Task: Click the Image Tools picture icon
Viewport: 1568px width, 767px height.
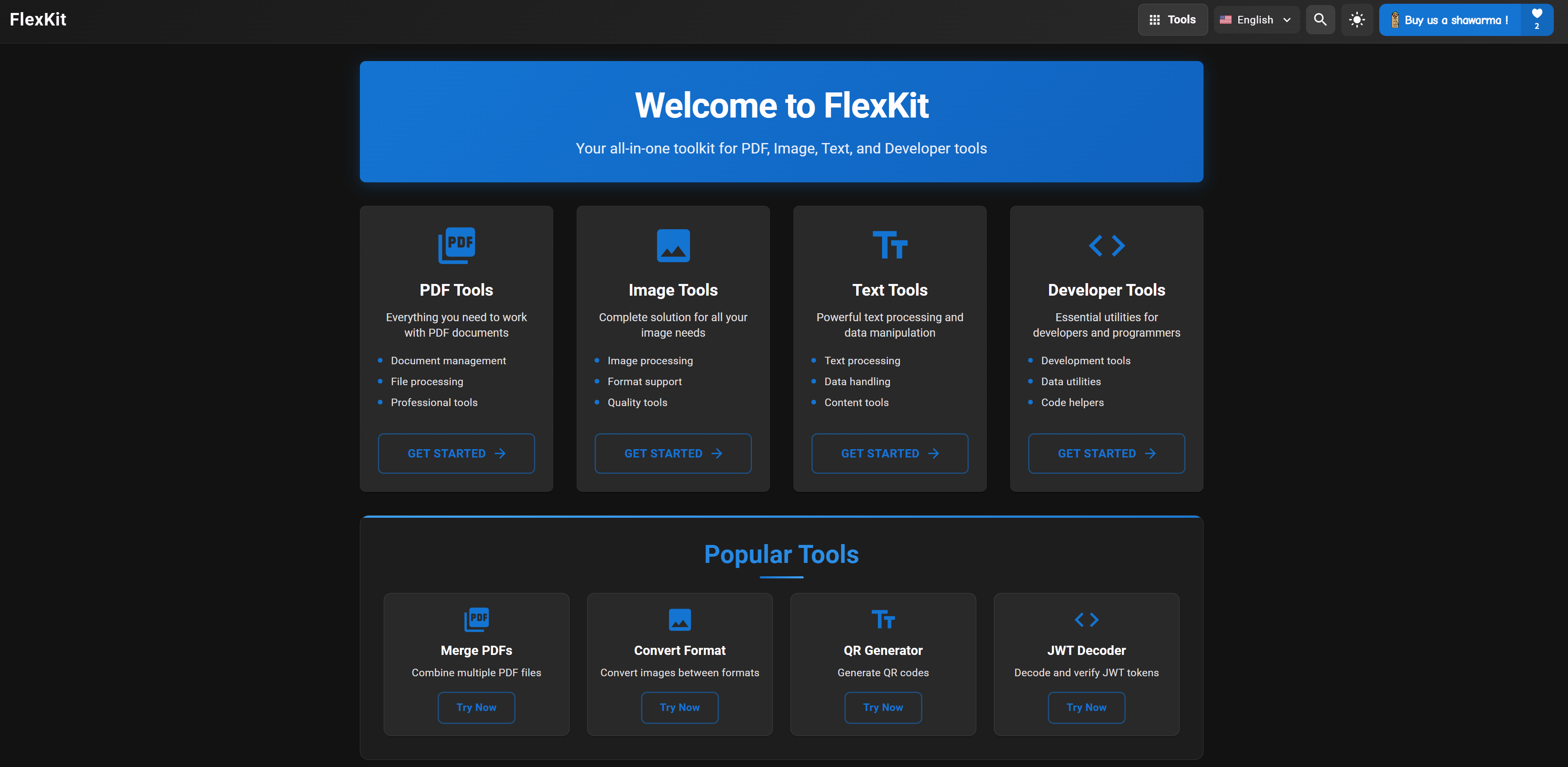Action: tap(672, 245)
